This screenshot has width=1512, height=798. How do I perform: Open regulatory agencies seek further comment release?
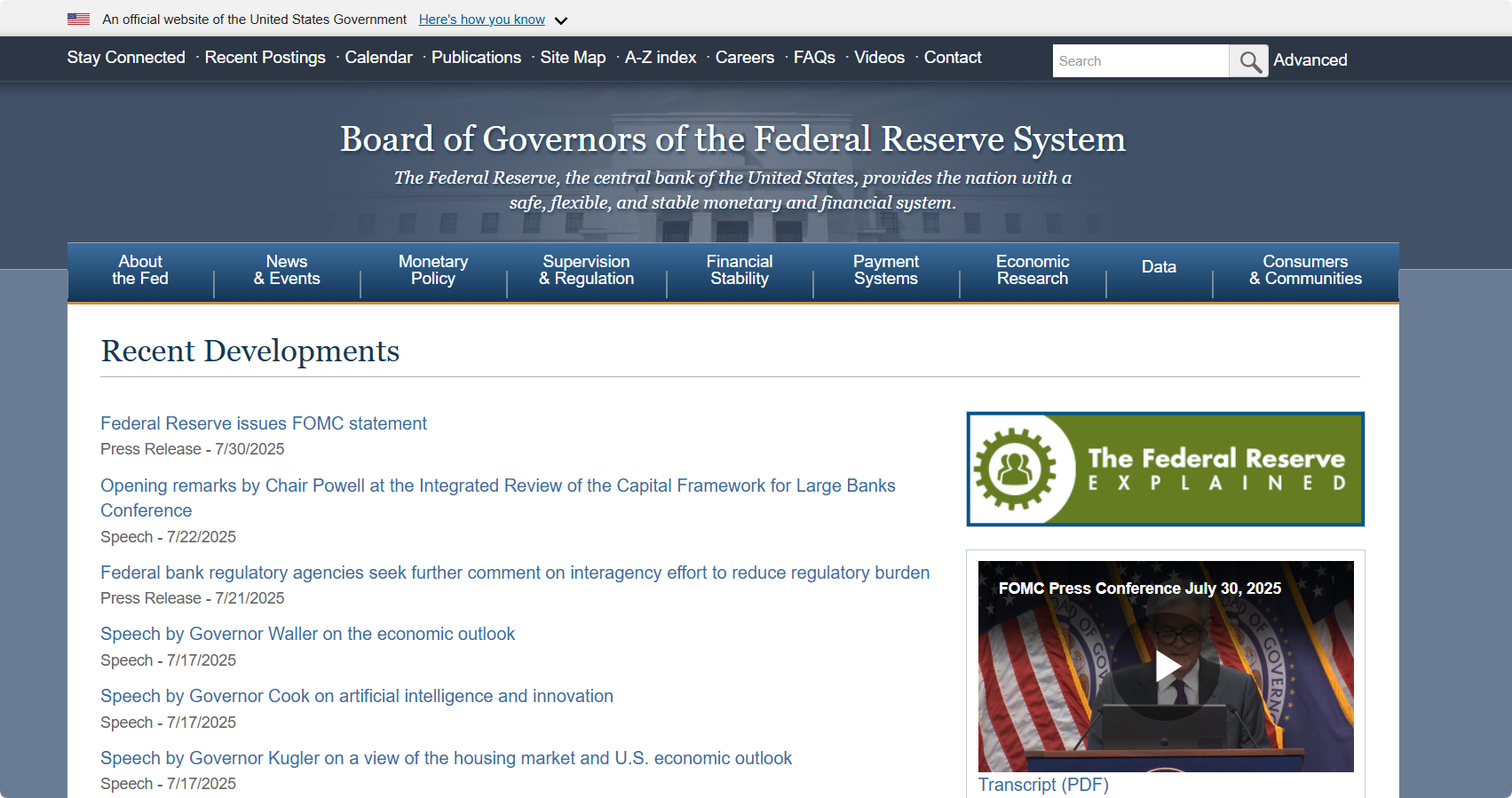point(515,573)
